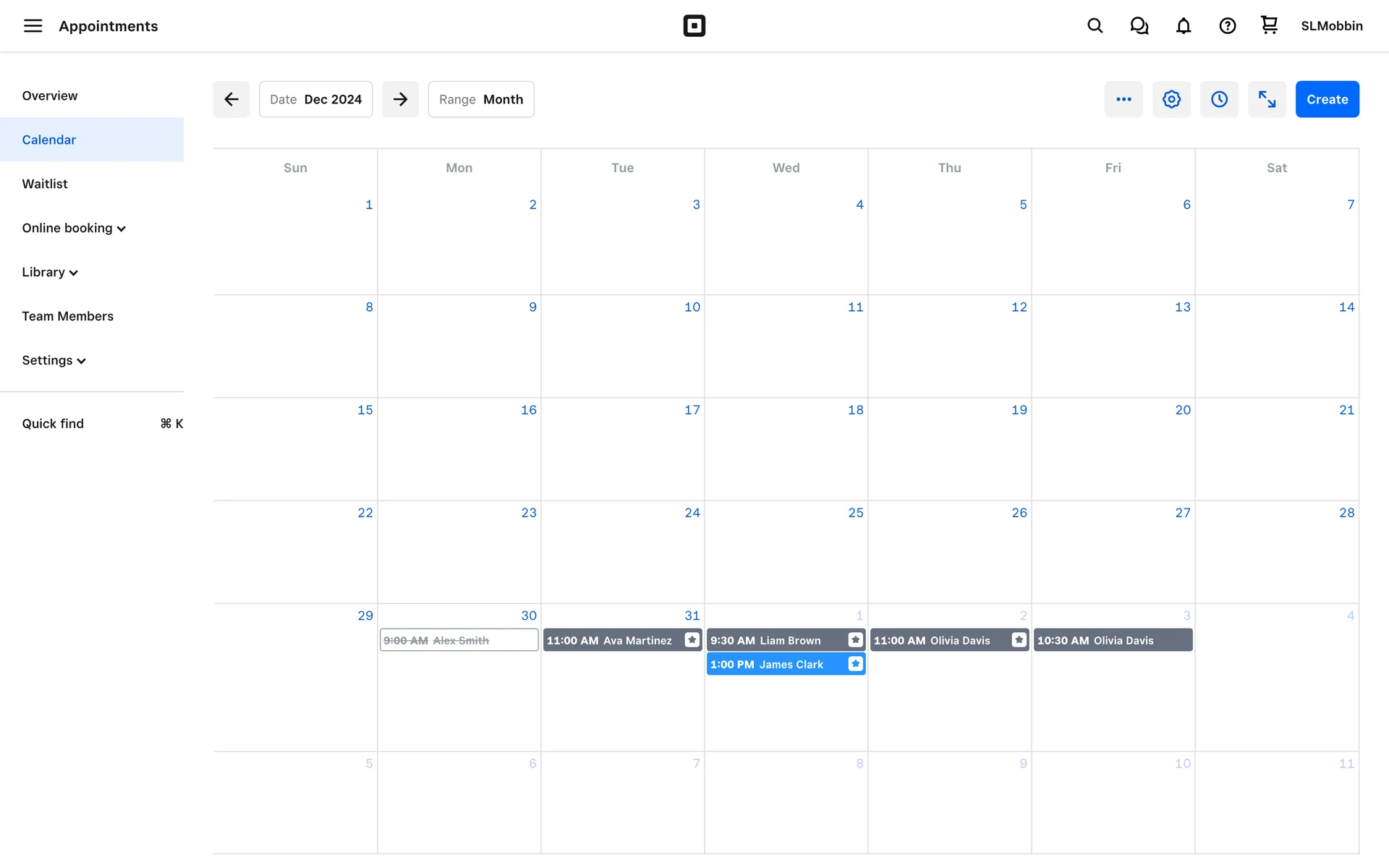
Task: Open calendar settings gear icon
Action: coord(1171,99)
